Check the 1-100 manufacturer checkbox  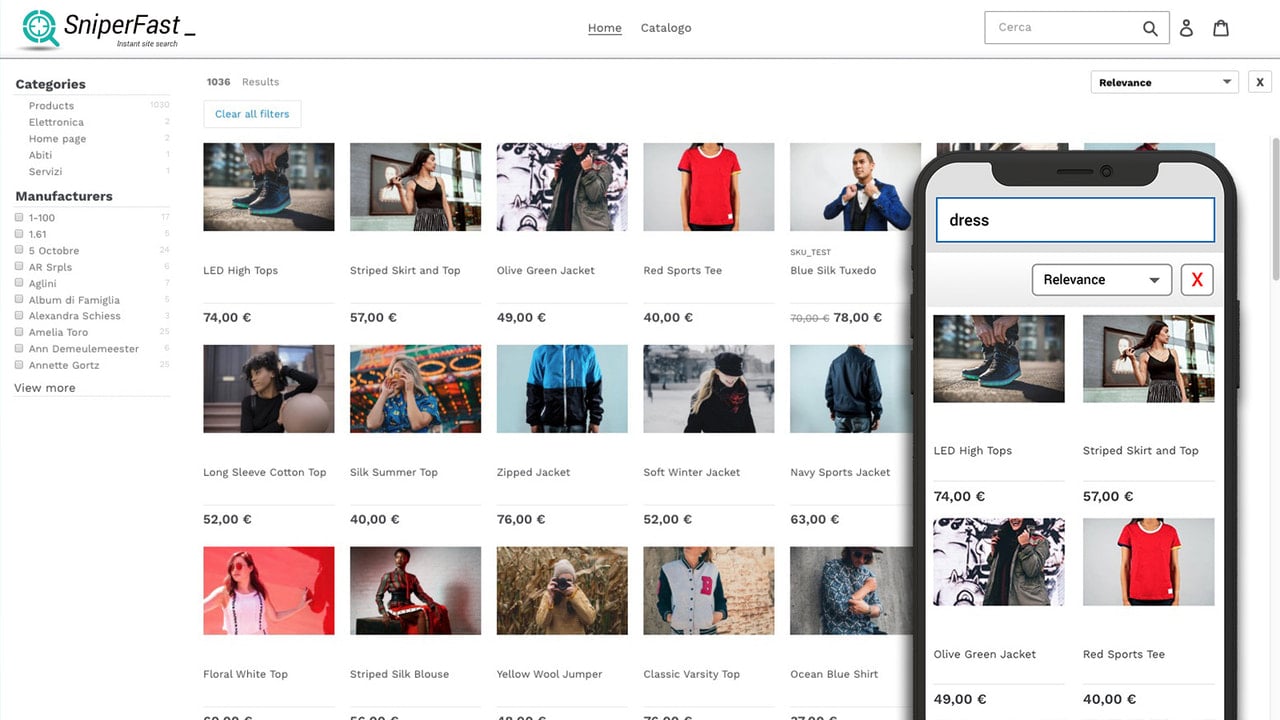(x=19, y=218)
